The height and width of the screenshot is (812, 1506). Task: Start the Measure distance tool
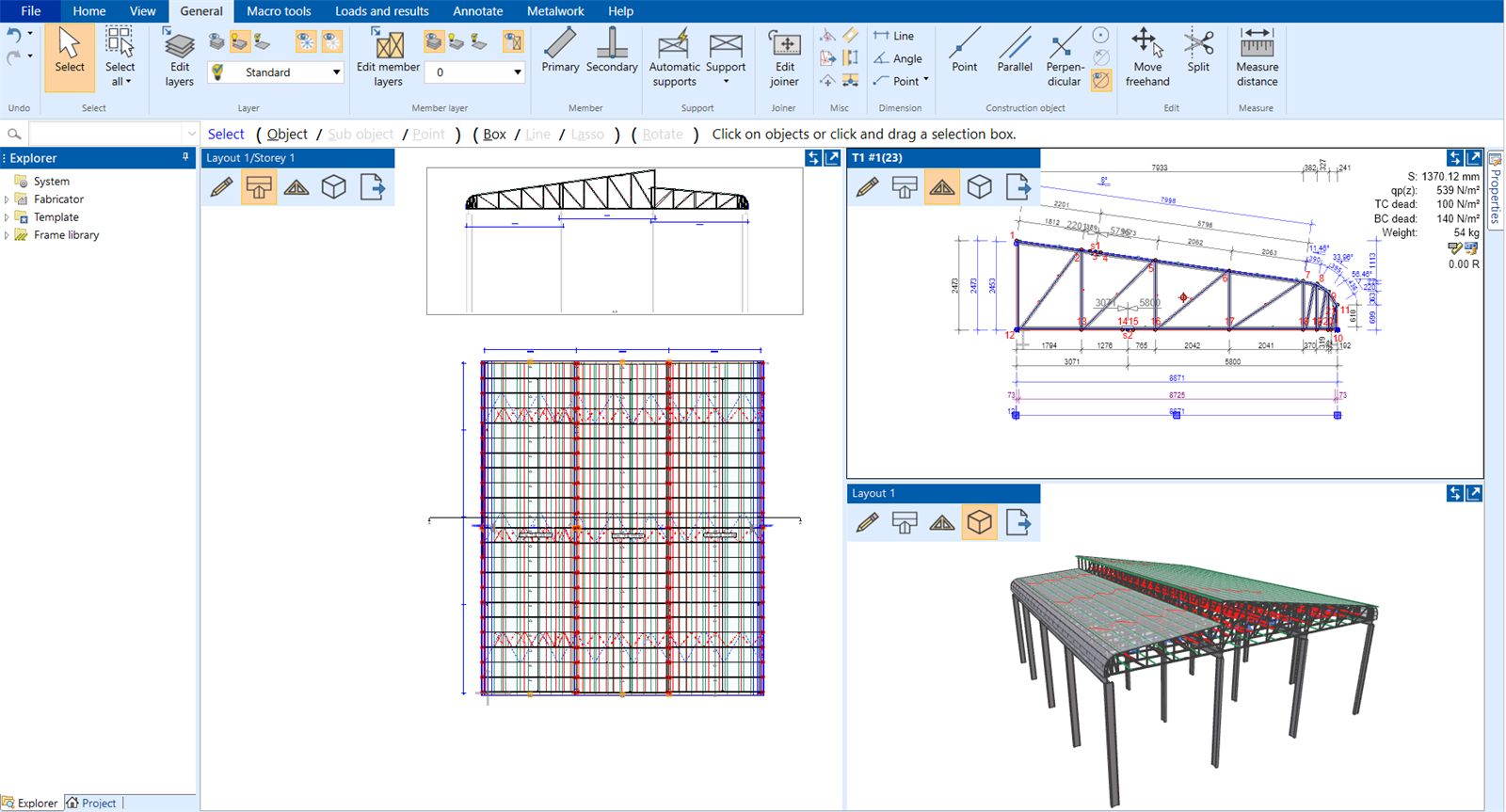click(x=1257, y=57)
